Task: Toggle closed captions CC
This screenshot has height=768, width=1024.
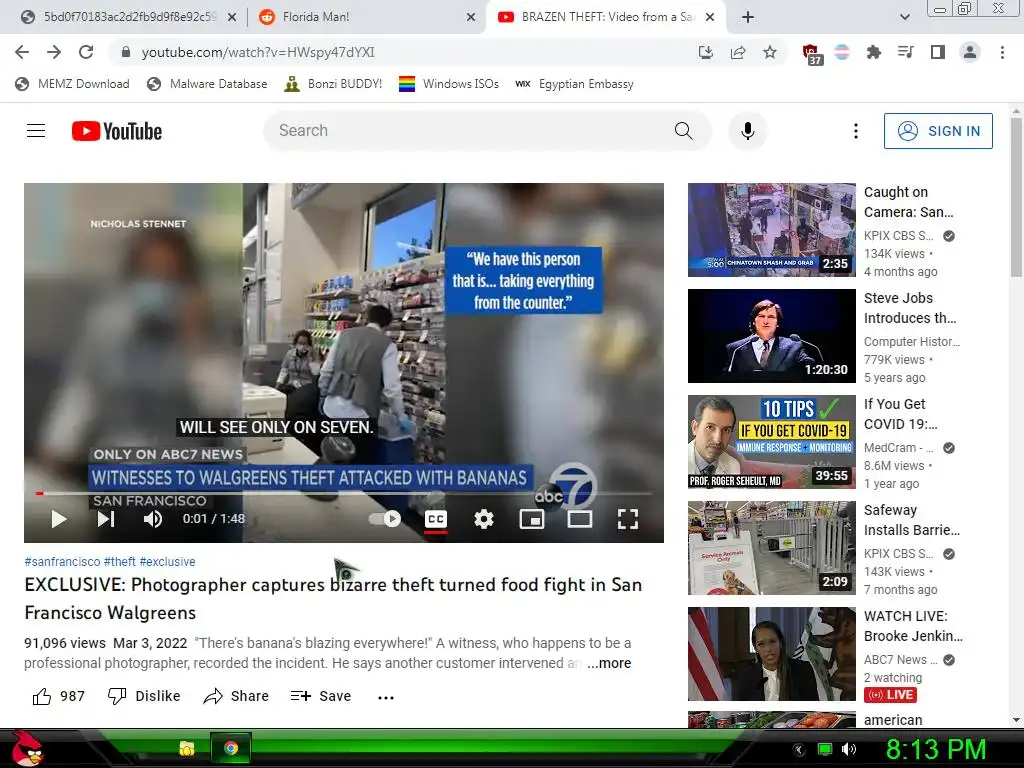Action: coord(436,519)
